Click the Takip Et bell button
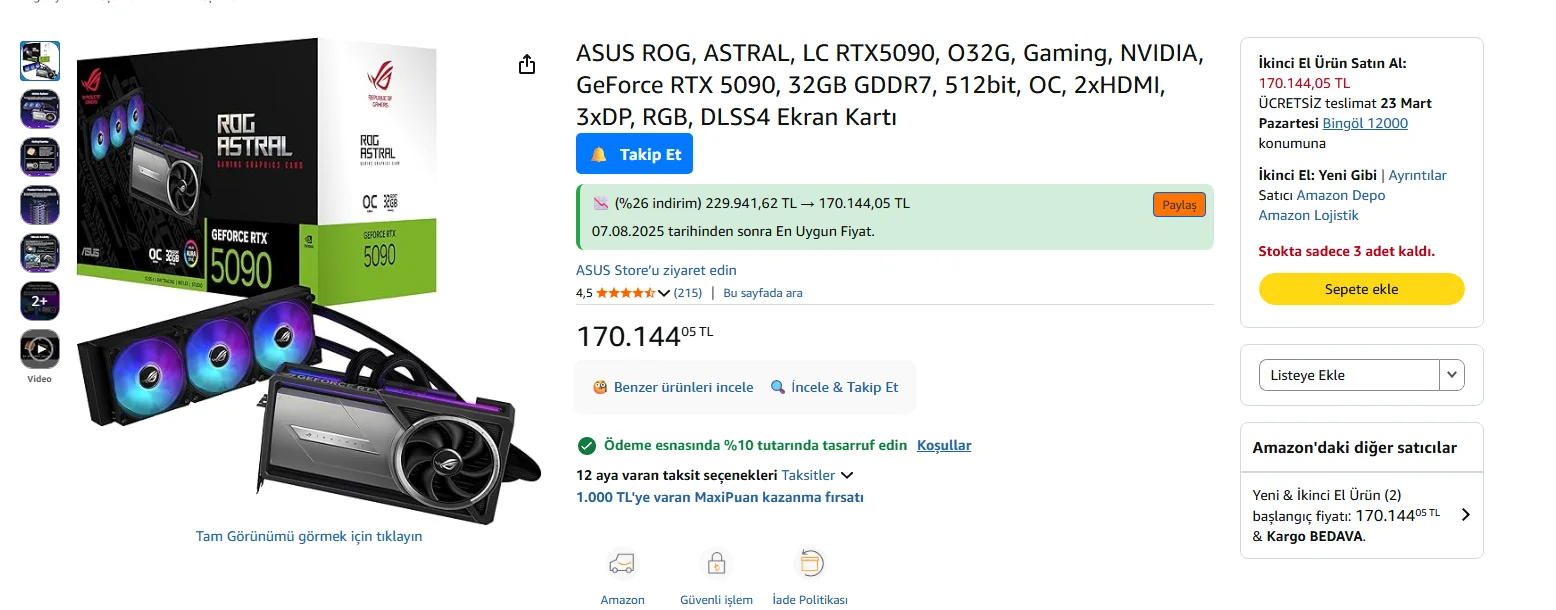Viewport: 1556px width, 610px height. click(634, 154)
